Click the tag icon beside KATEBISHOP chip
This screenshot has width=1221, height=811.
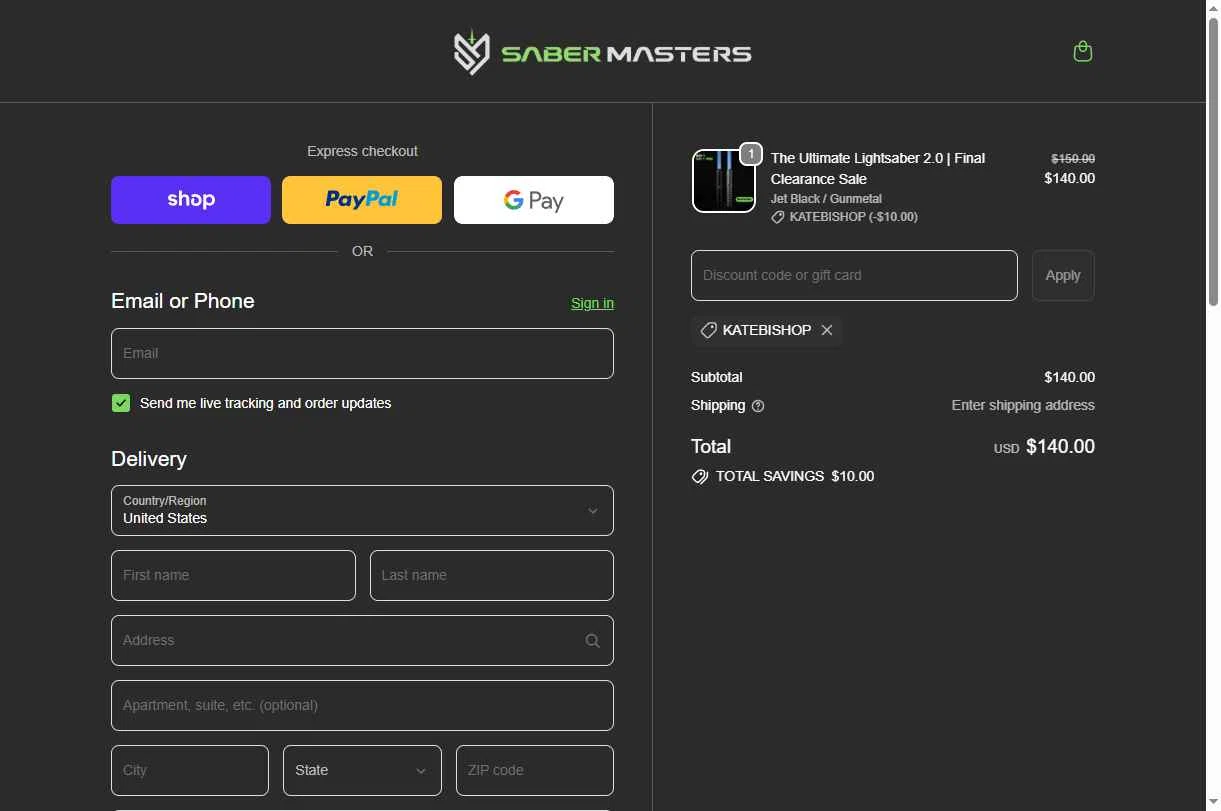pos(708,330)
